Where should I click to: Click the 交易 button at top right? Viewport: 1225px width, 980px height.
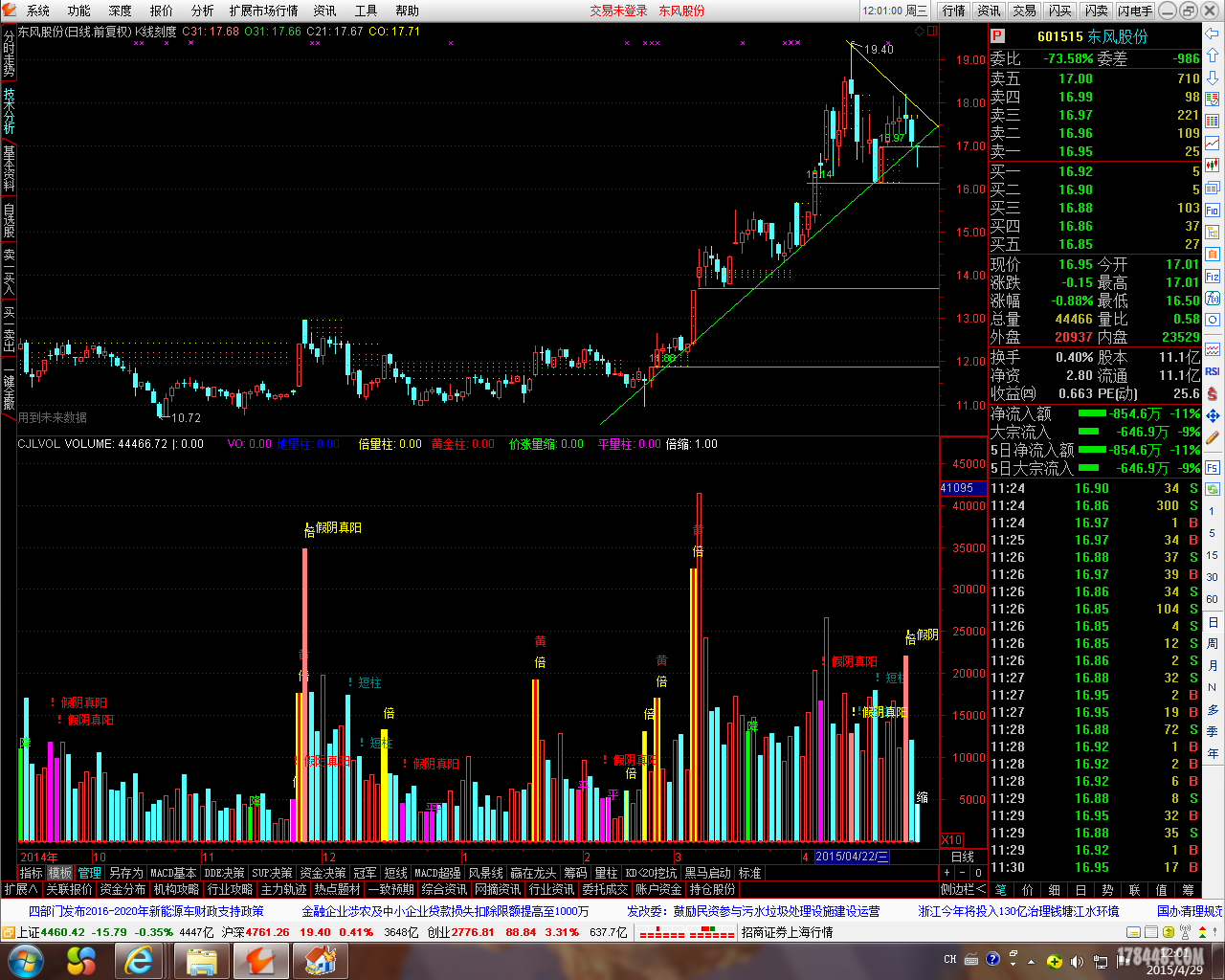pyautogui.click(x=1024, y=11)
